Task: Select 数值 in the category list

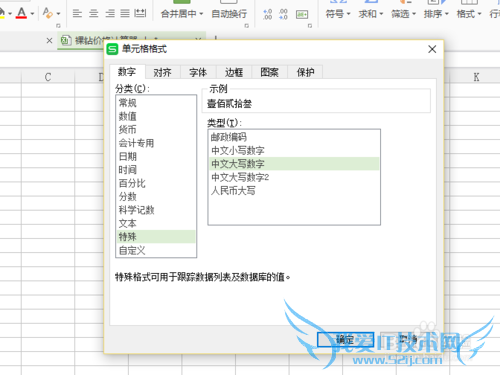Action: [x=156, y=116]
